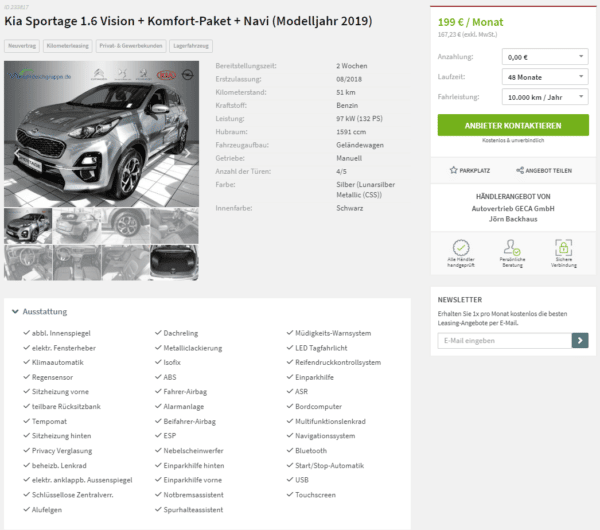Screen dimensions: 600x530
Task: Show previous car photo with left arrow
Action: (x=16, y=153)
